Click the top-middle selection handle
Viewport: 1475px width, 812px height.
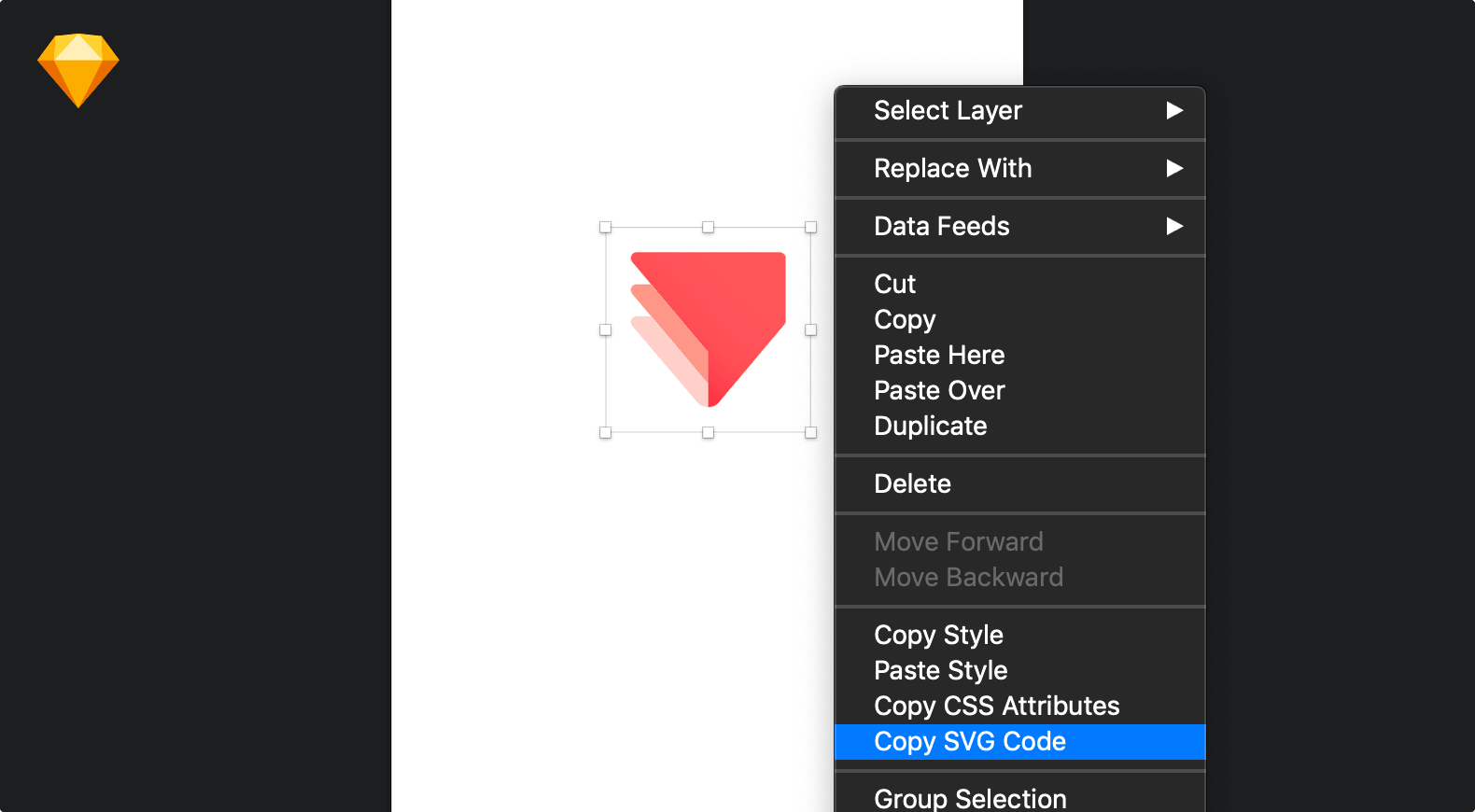click(708, 227)
